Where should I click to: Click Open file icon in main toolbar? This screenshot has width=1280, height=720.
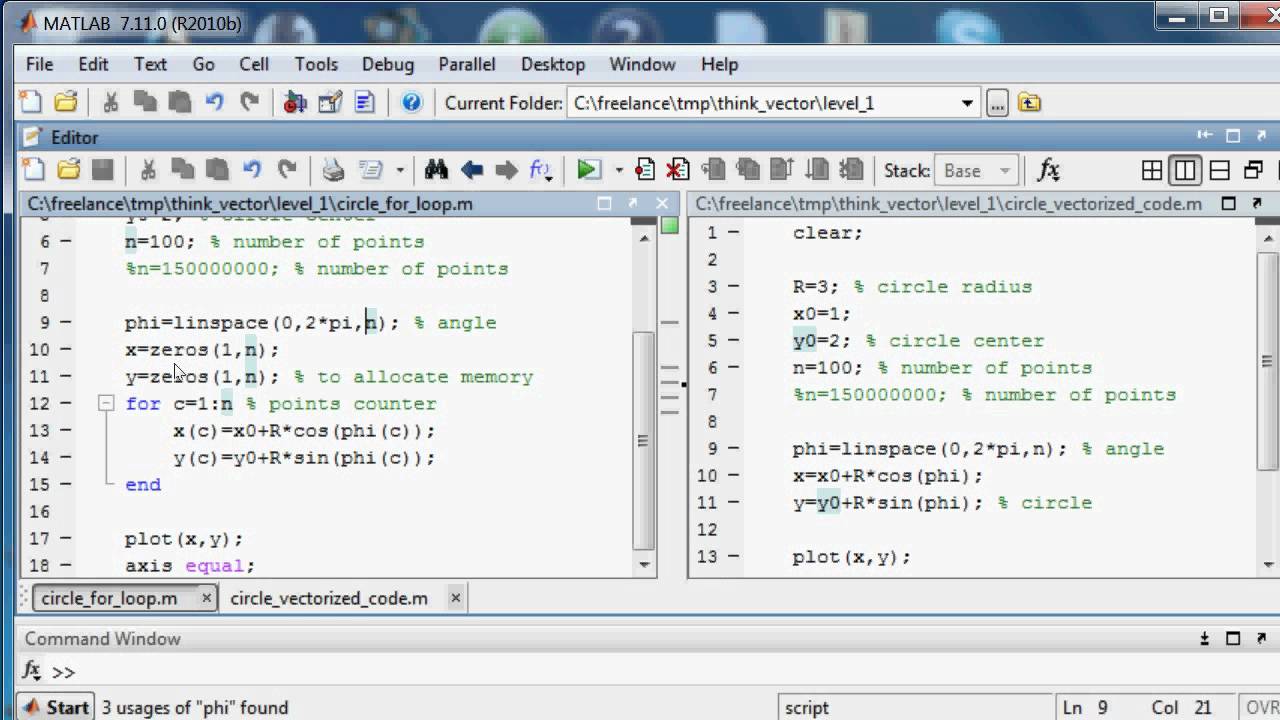66,102
